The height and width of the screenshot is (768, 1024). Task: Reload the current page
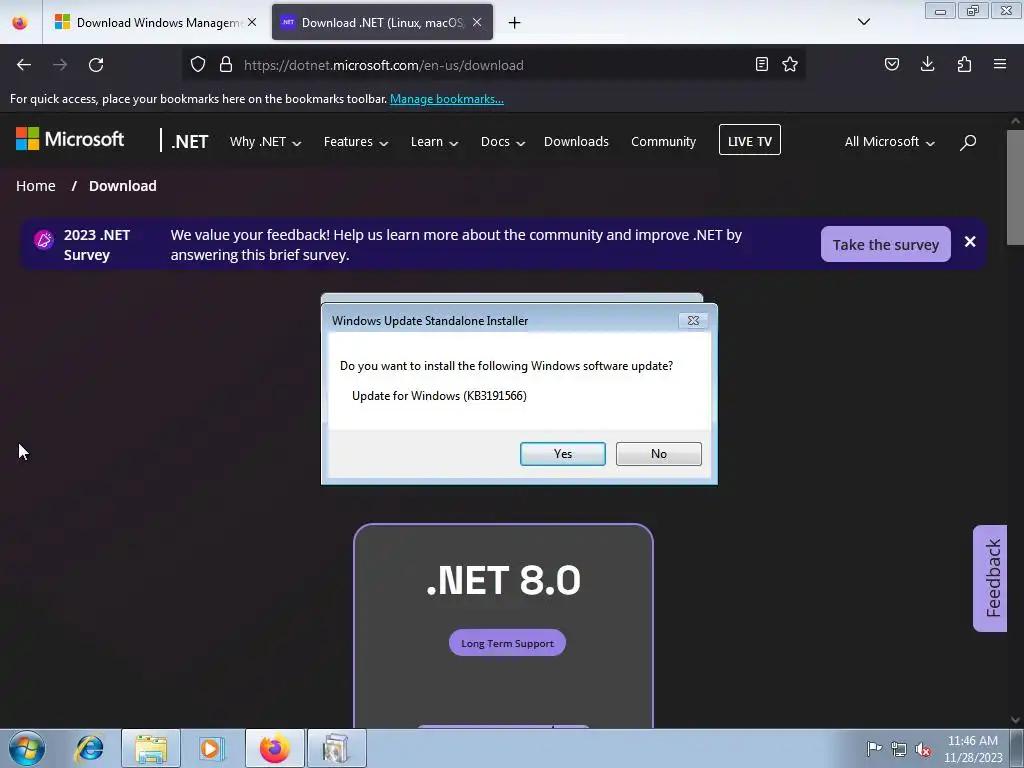coord(96,65)
